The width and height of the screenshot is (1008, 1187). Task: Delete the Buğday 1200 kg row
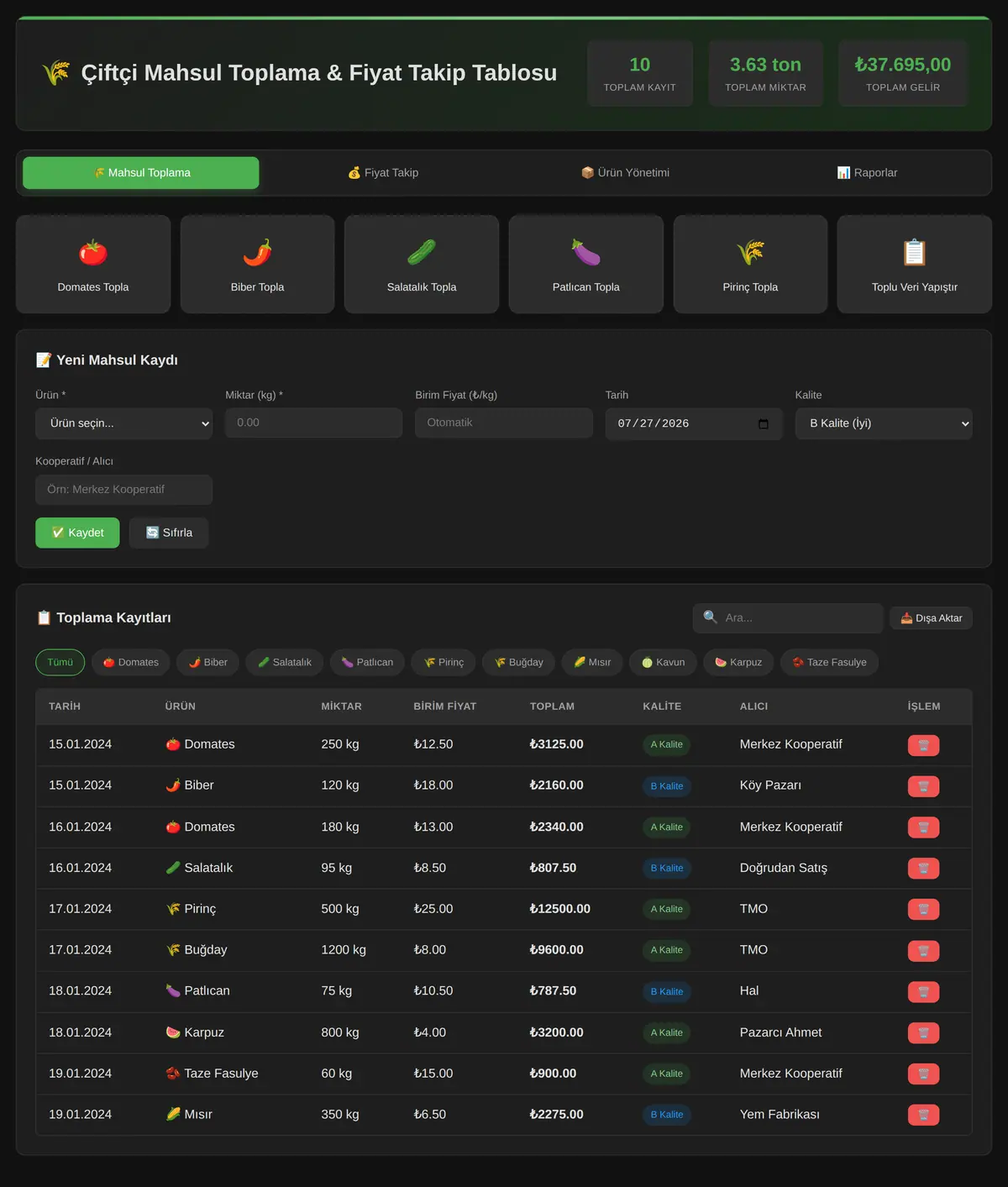(x=923, y=951)
